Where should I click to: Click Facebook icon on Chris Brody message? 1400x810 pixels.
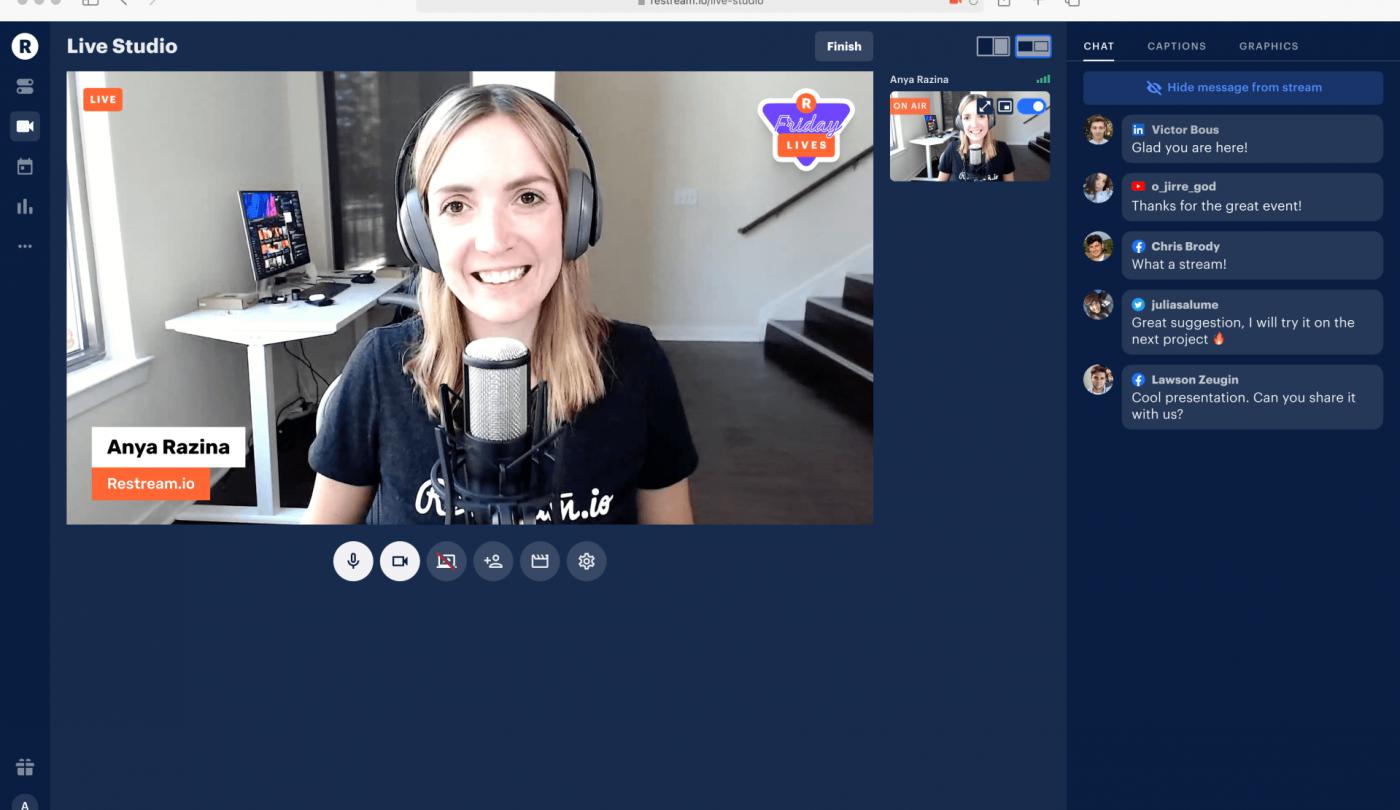click(1138, 246)
